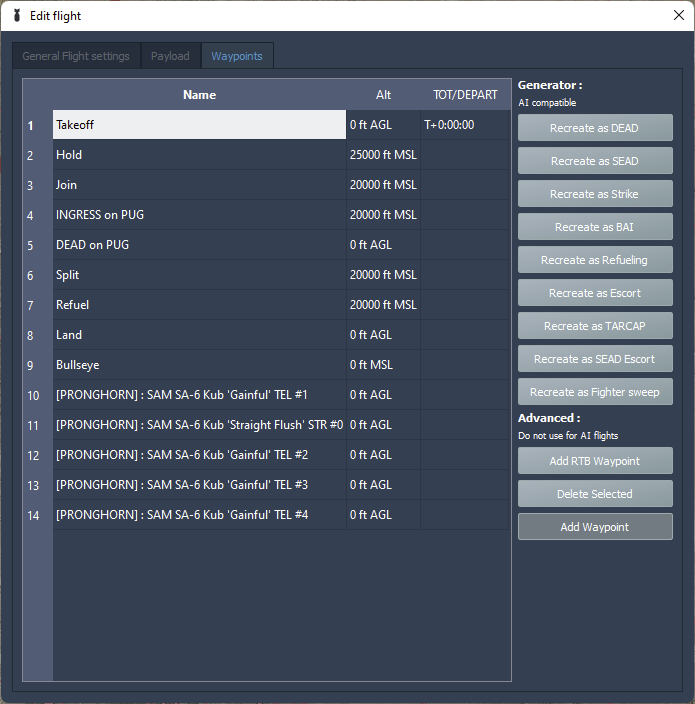
Task: Select the Waypoints tab
Action: [x=237, y=56]
